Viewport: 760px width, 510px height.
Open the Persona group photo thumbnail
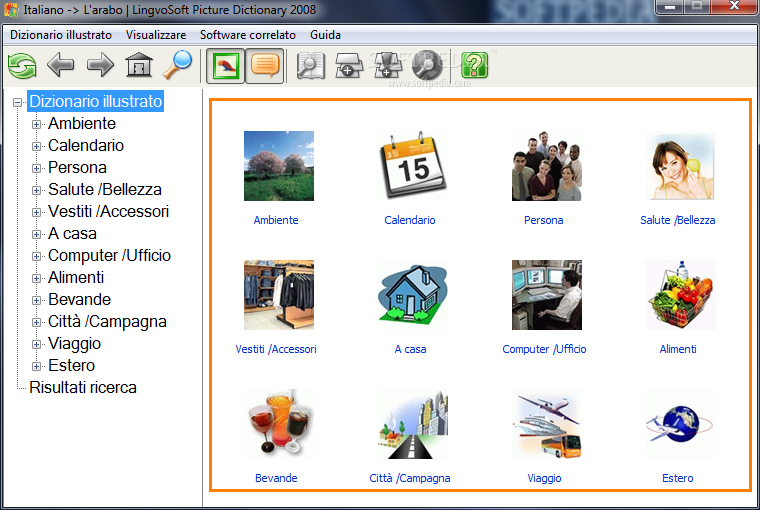[547, 166]
